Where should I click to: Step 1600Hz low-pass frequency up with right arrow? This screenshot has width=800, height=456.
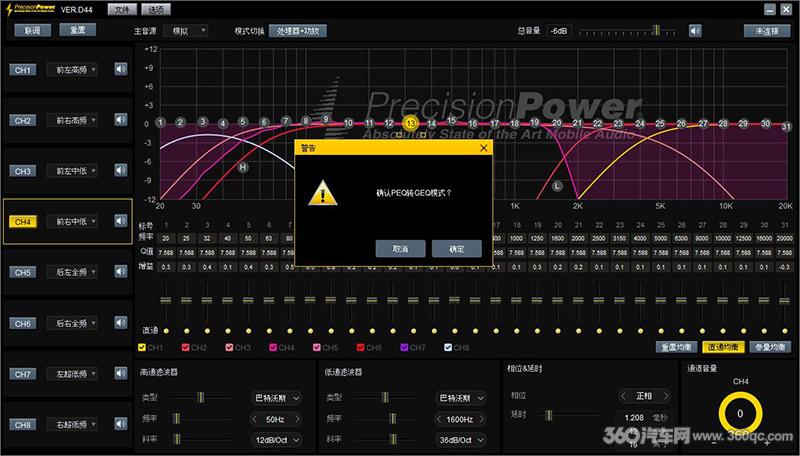pyautogui.click(x=481, y=419)
